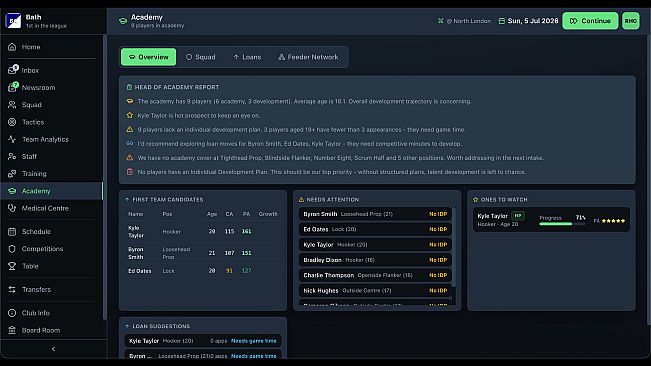
Task: Click the star icon next to Kyle Taylor prospect note
Action: (130, 115)
